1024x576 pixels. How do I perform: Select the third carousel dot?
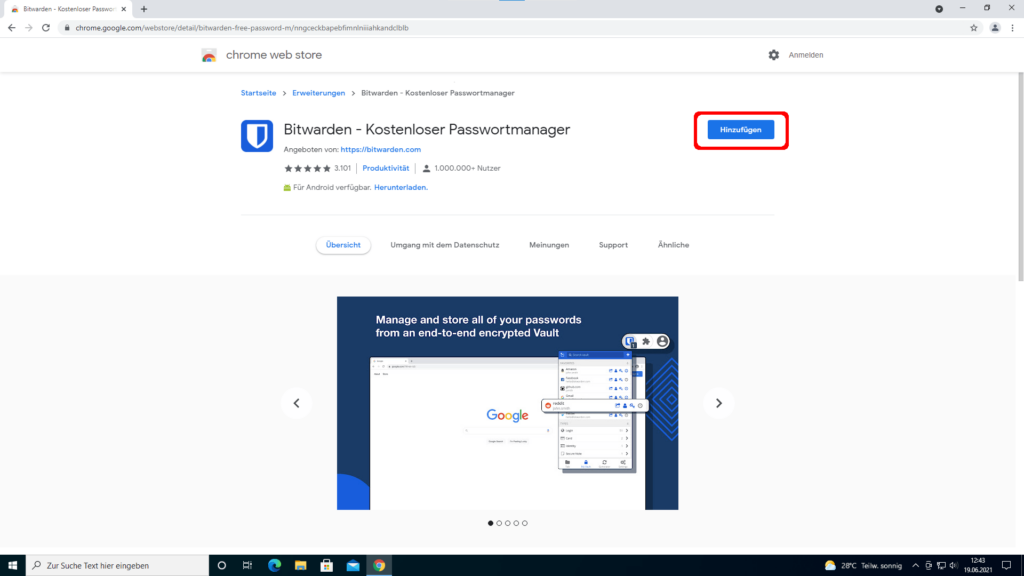[x=507, y=523]
